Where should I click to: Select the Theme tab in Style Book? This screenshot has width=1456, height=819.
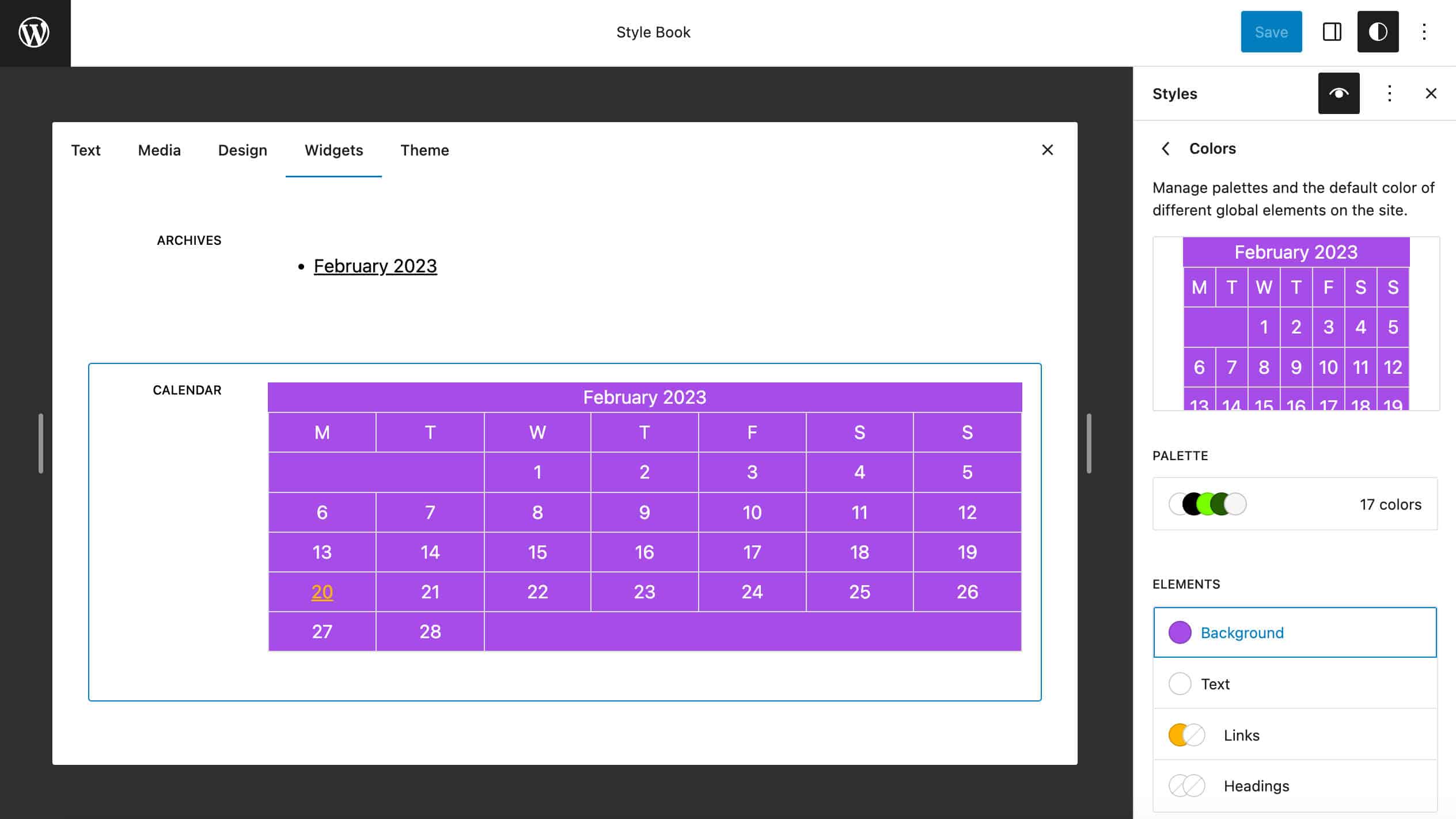point(424,150)
